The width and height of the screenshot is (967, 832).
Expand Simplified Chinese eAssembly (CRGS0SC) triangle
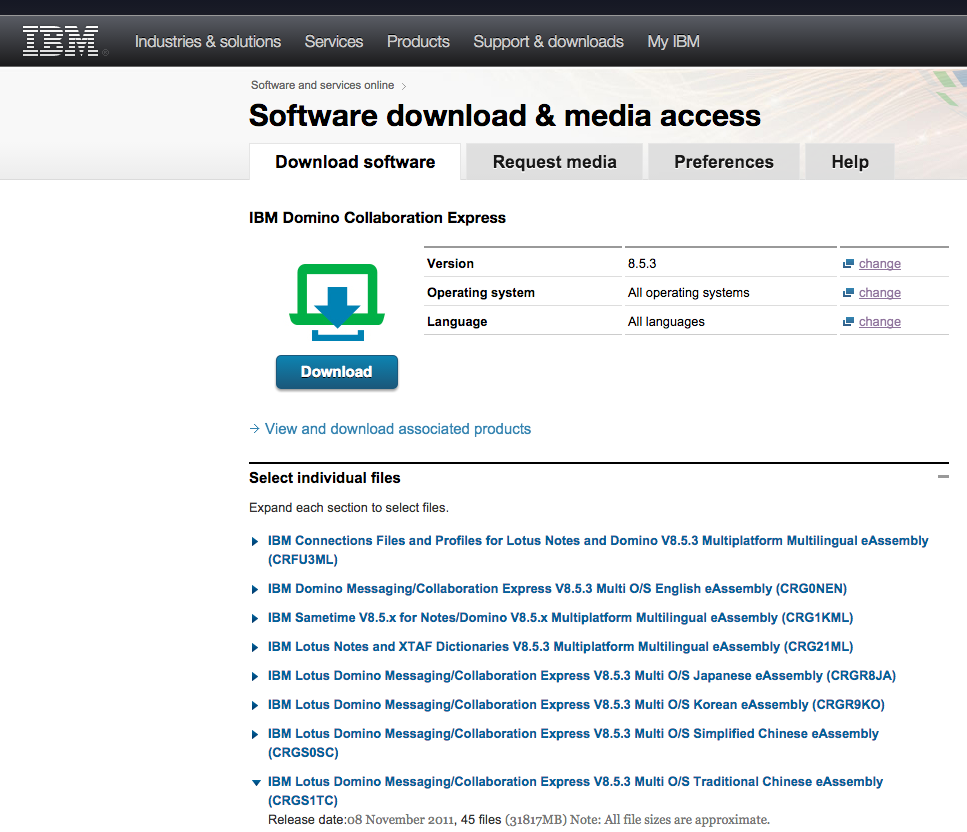pyautogui.click(x=255, y=735)
